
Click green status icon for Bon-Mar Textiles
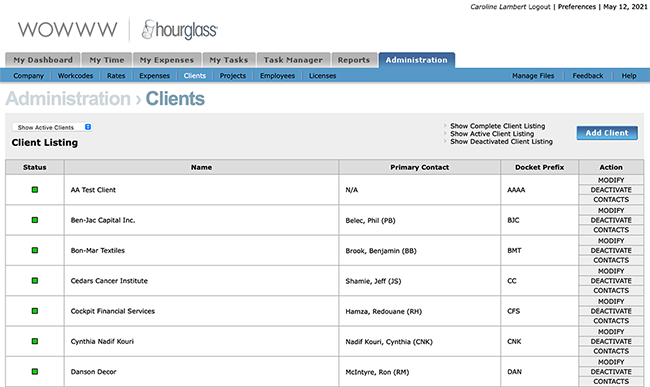tap(35, 250)
